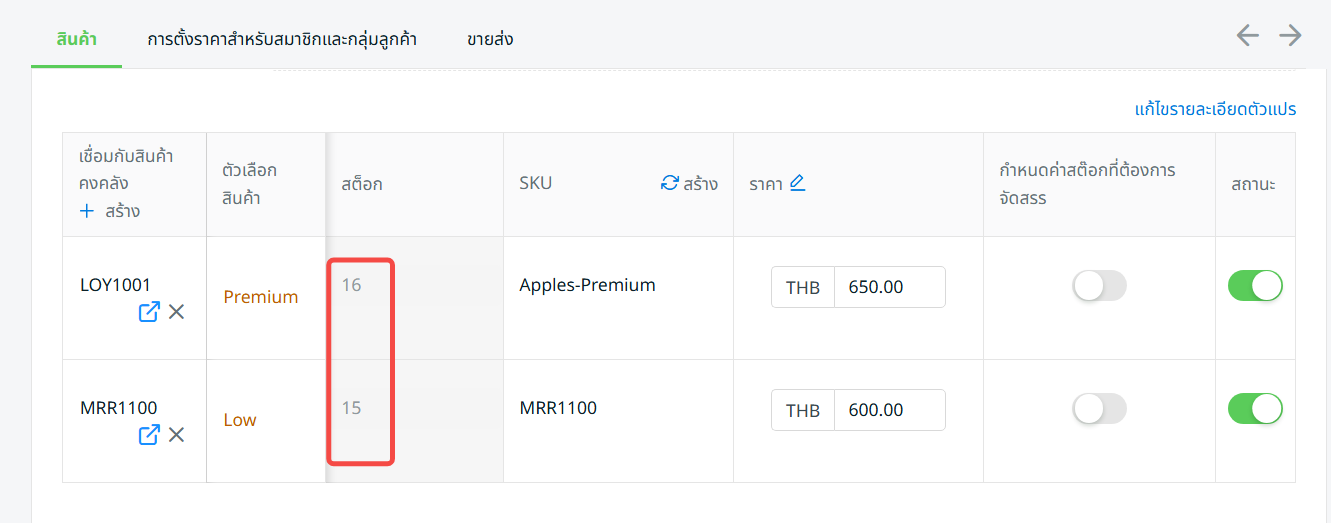Enable stock allocation for Low variant
Image resolution: width=1331 pixels, height=523 pixels.
click(x=1099, y=408)
